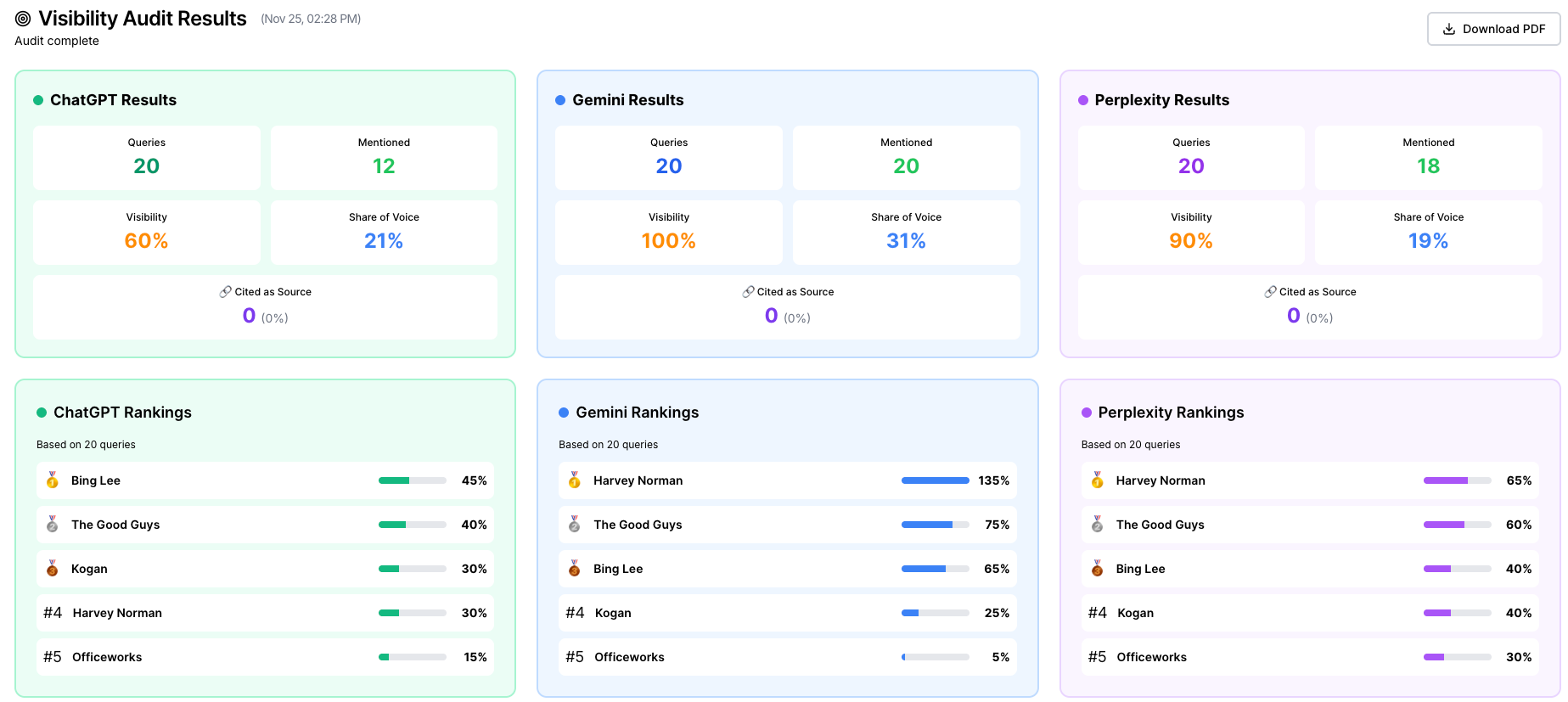
Task: Click the silver medal icon for The Good Guys in Perplexity Rankings
Action: (x=1097, y=525)
